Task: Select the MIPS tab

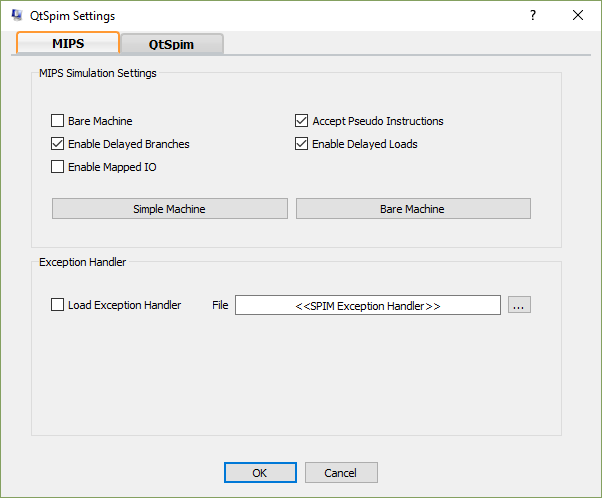Action: (68, 43)
